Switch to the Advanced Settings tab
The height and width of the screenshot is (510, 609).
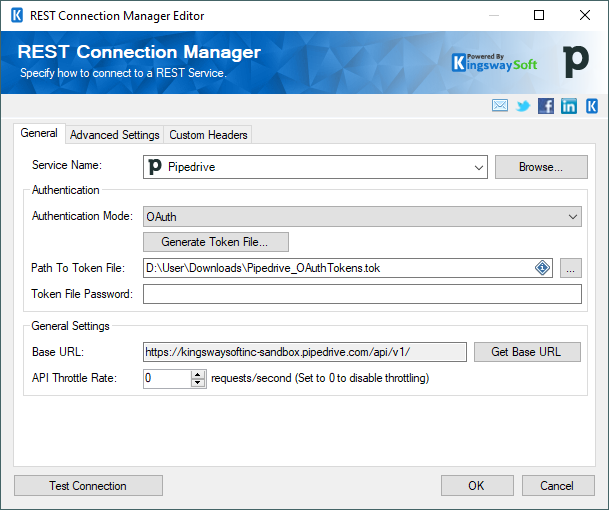pos(115,135)
